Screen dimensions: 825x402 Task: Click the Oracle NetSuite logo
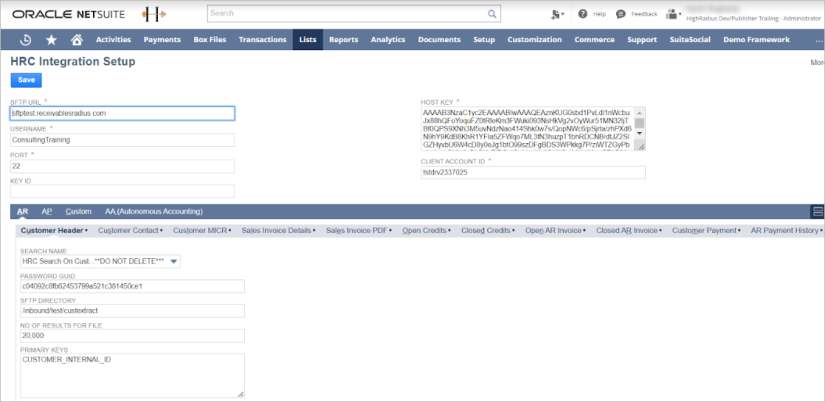click(68, 14)
